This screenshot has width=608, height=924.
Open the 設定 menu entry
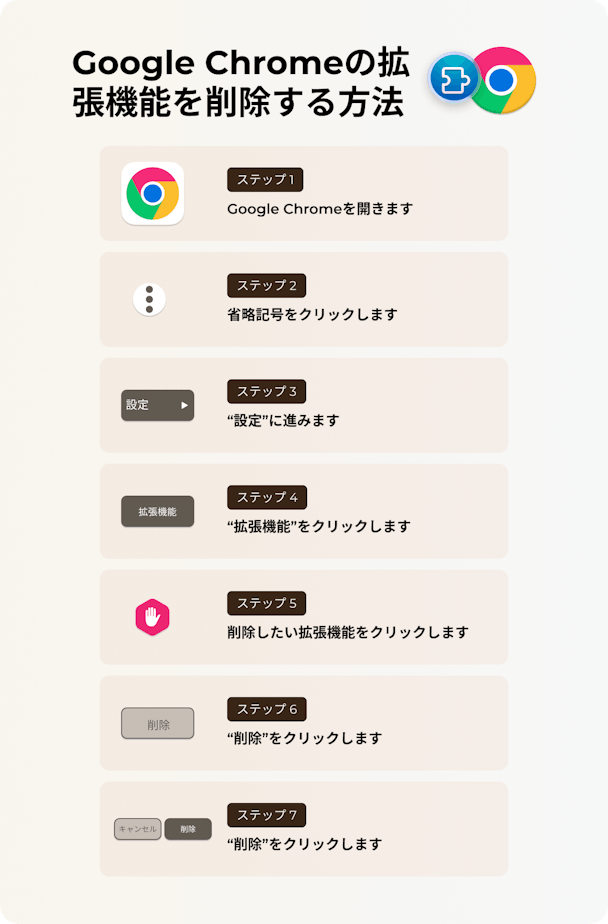157,405
